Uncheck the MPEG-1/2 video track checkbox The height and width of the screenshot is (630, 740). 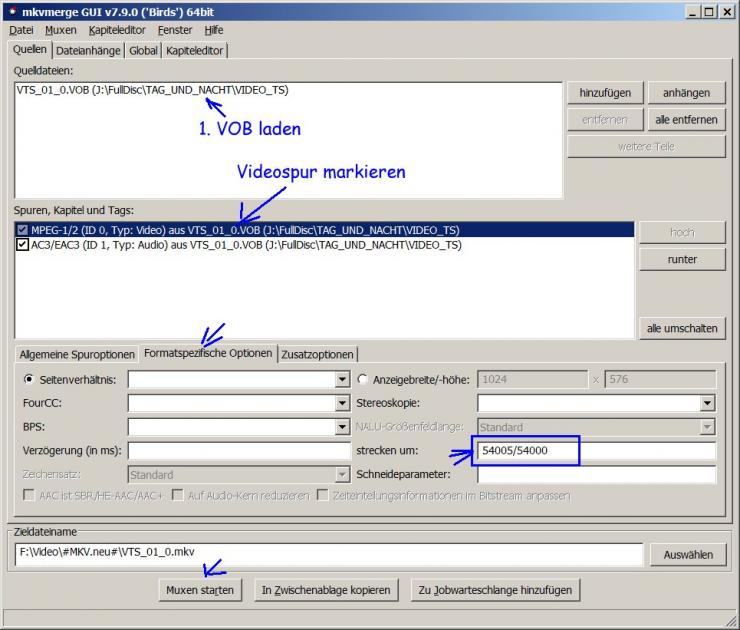coord(22,230)
